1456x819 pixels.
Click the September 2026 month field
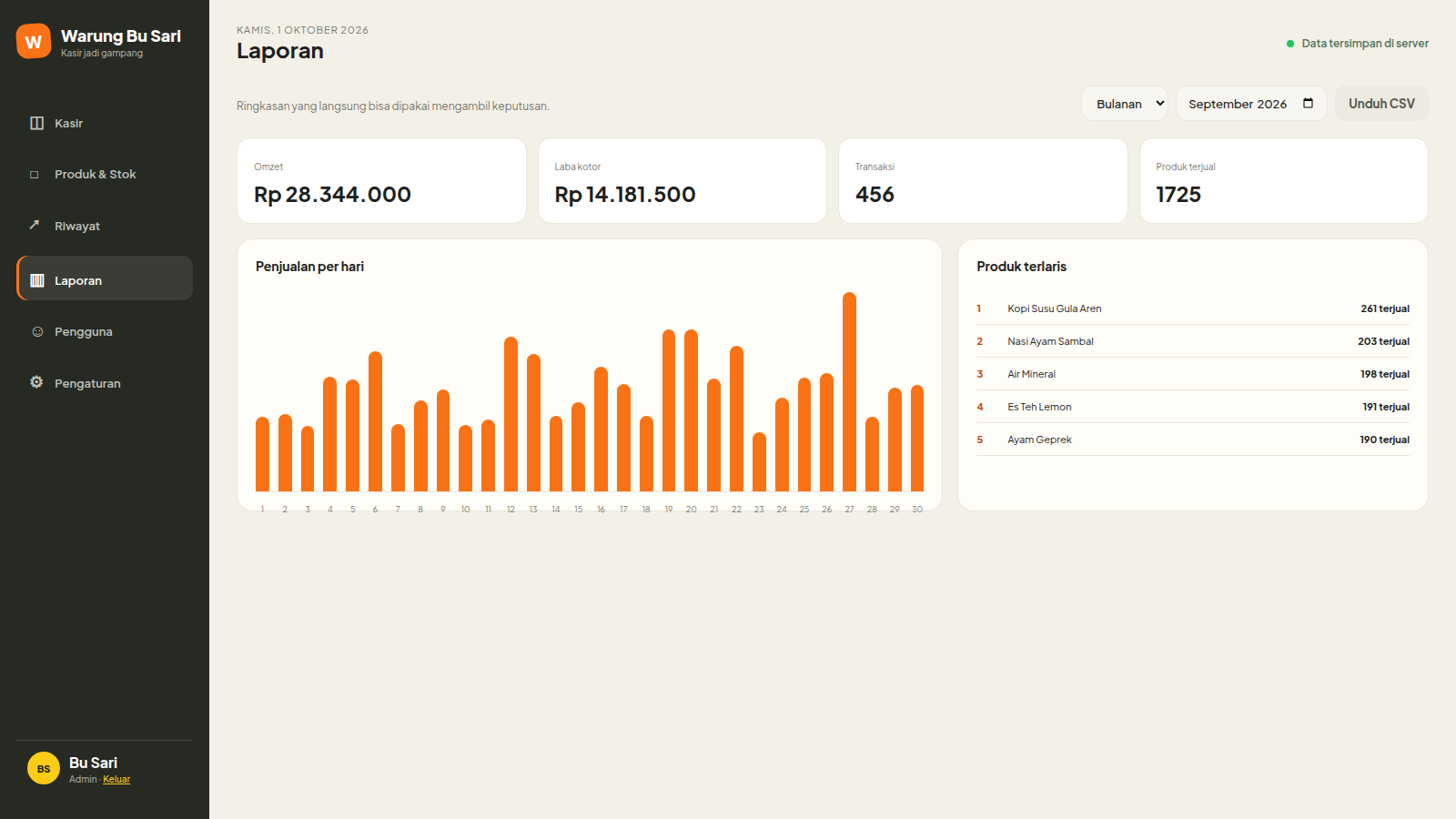pos(1251,104)
